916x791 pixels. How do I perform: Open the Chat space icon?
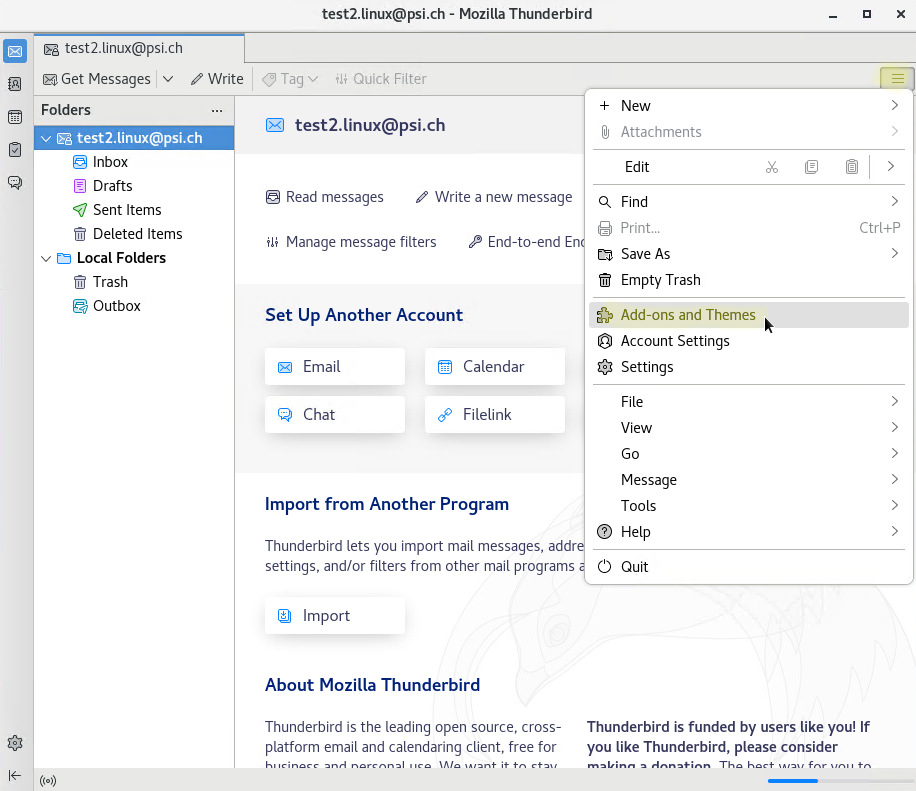point(15,183)
